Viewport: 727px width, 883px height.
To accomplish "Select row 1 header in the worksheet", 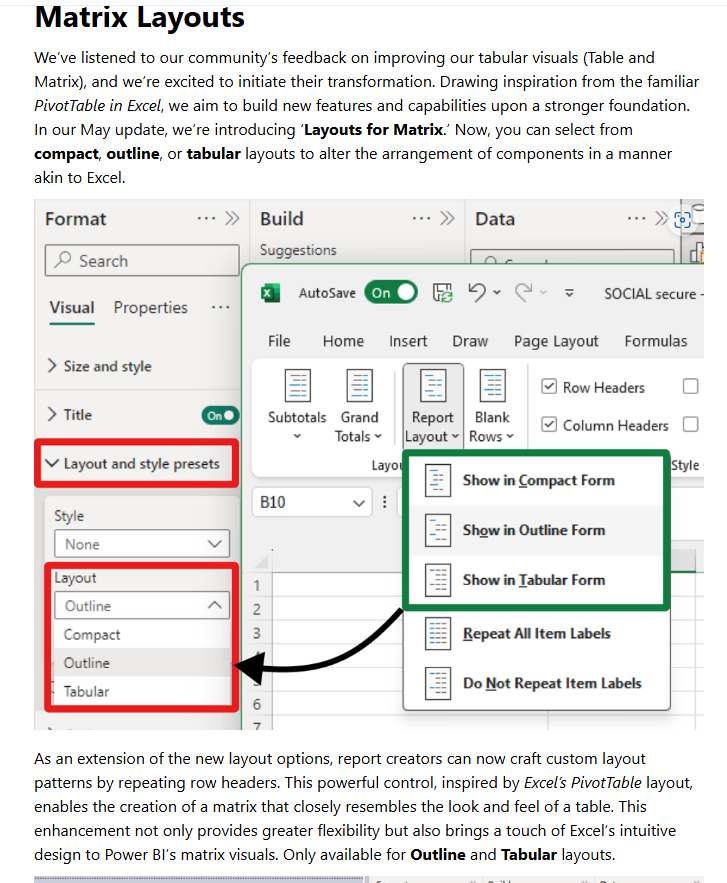I will (257, 586).
